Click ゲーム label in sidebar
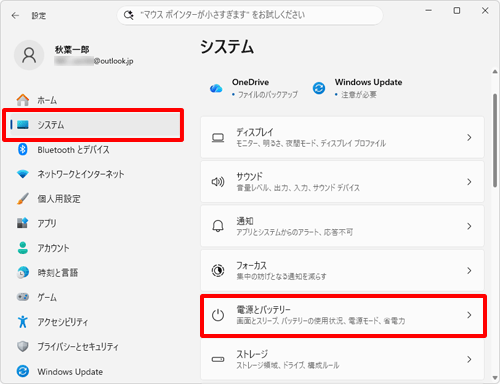 [47, 297]
